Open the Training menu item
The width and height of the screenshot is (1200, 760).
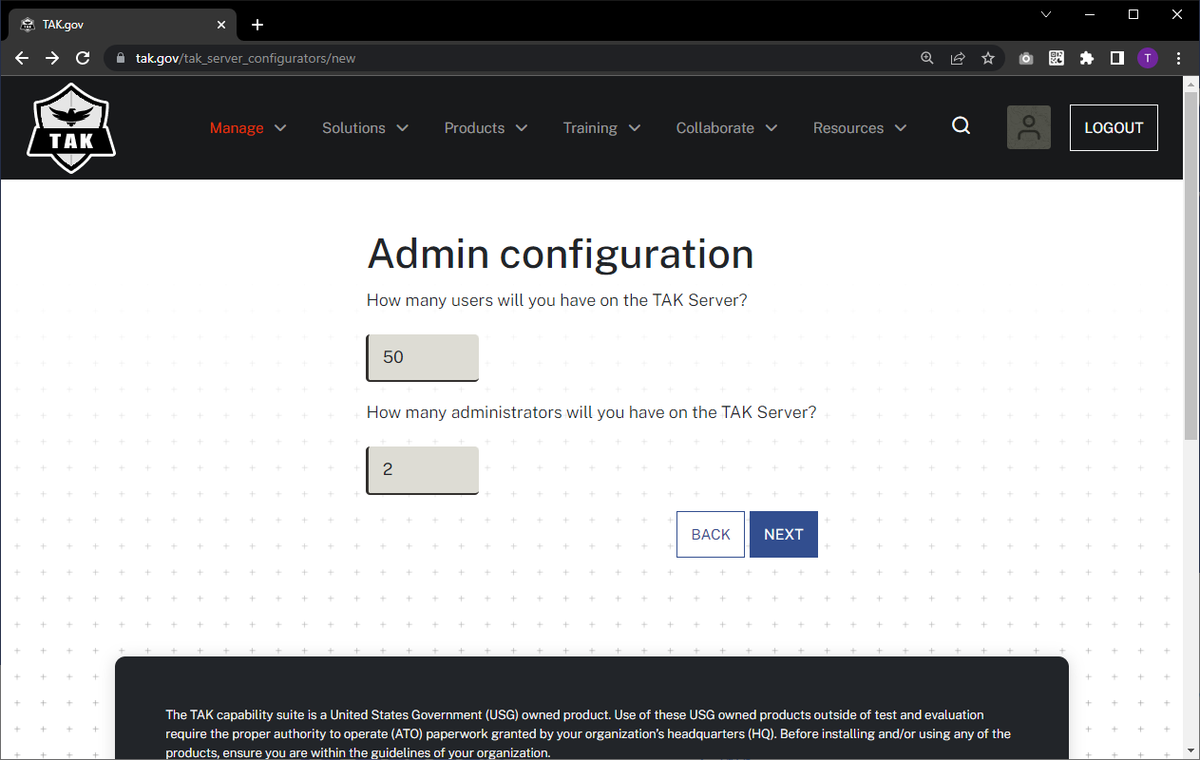[590, 128]
